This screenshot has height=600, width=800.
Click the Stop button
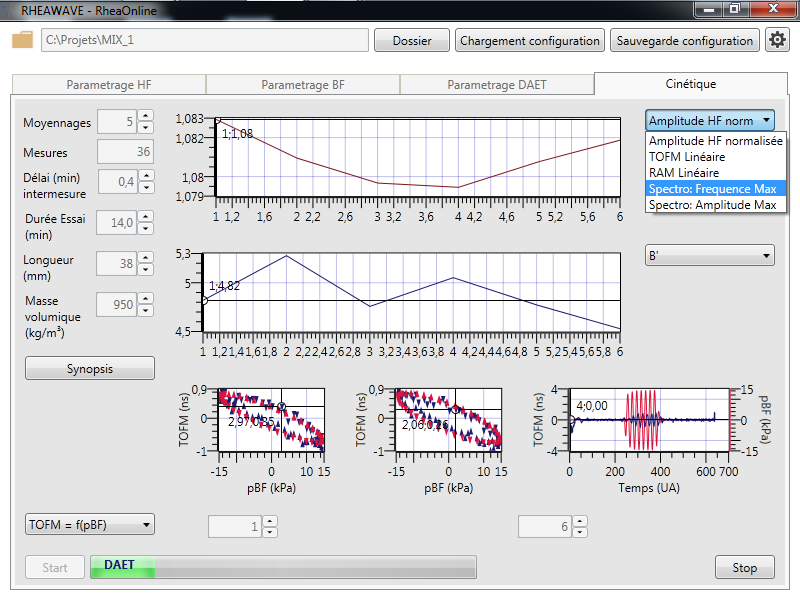coord(744,567)
